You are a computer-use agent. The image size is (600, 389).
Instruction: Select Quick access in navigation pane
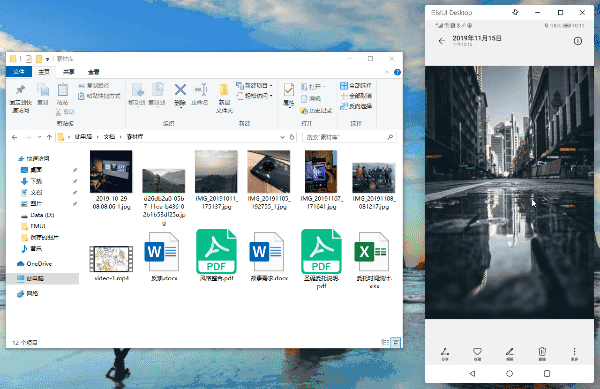[x=34, y=158]
